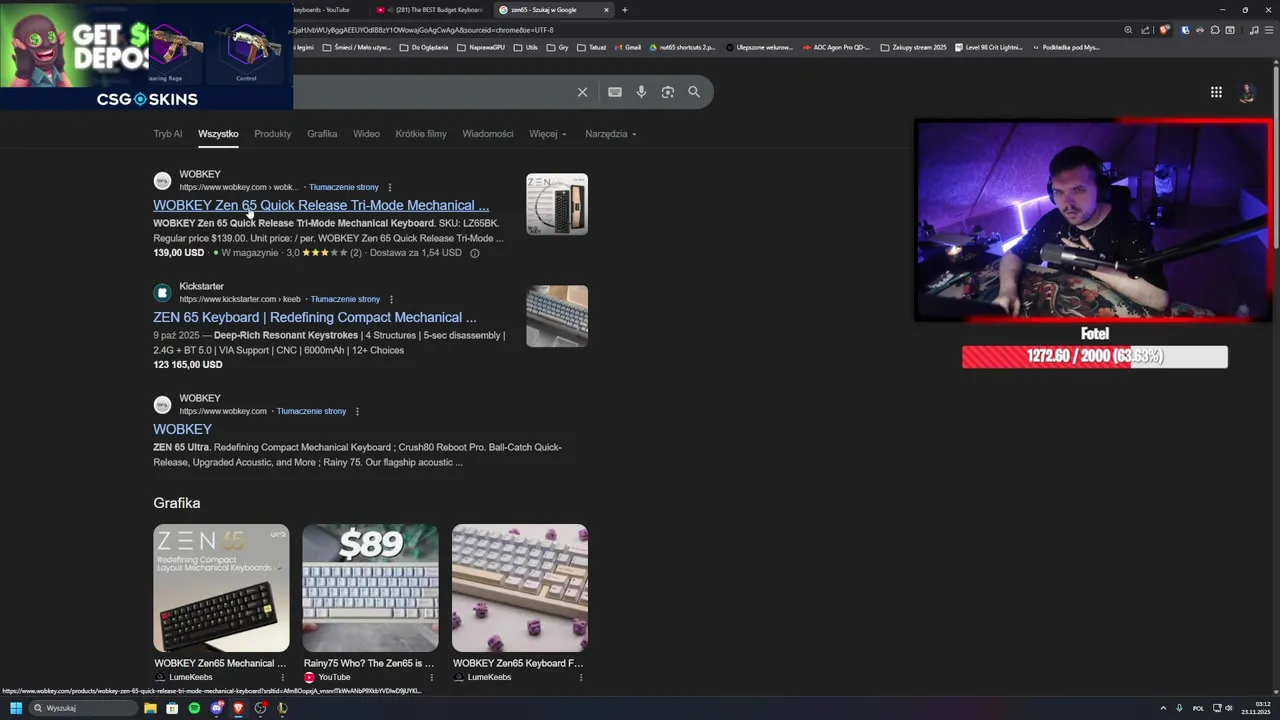The height and width of the screenshot is (720, 1280).
Task: Click the magnifier search button
Action: point(694,92)
